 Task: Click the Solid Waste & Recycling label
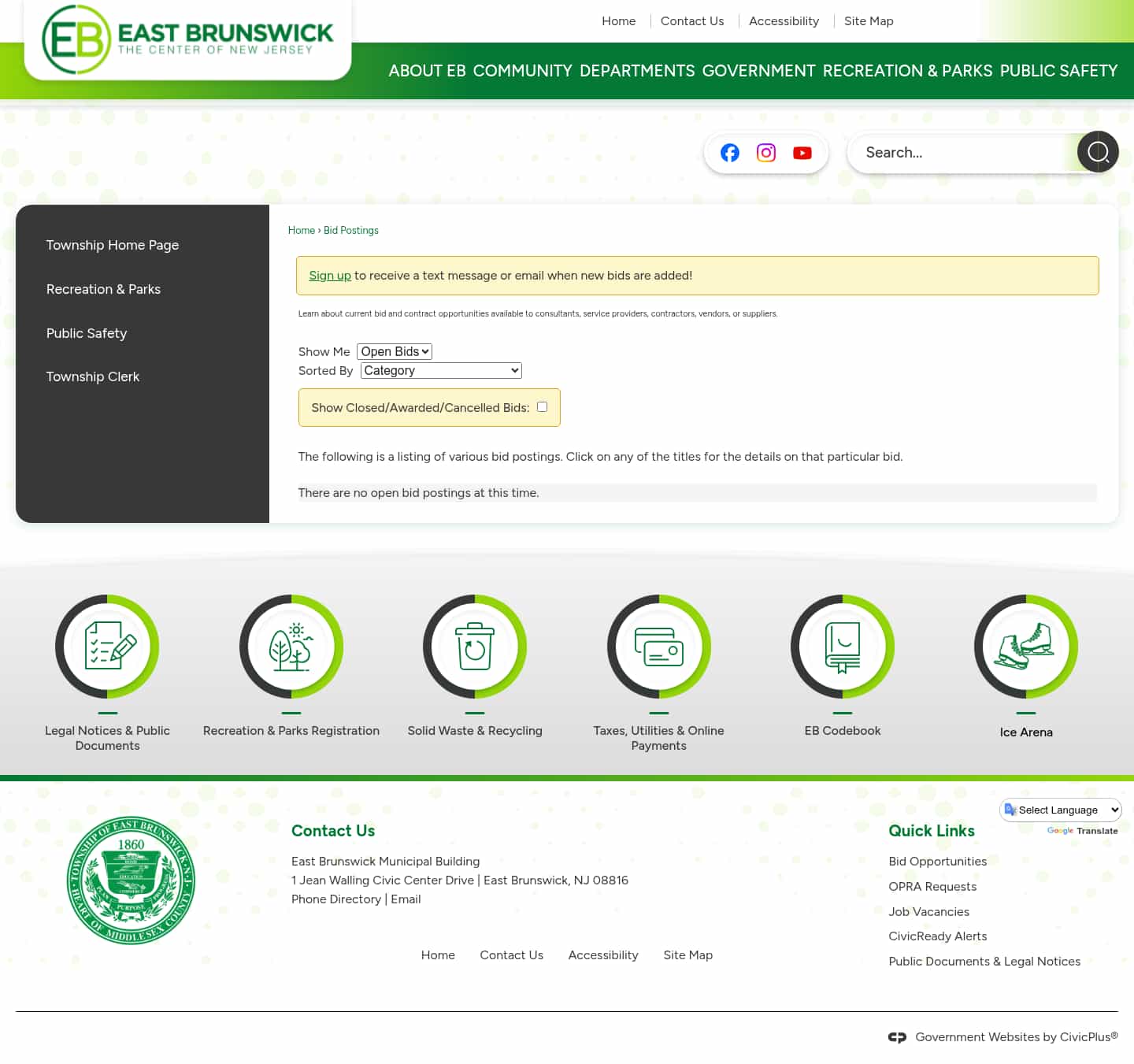[x=475, y=731]
